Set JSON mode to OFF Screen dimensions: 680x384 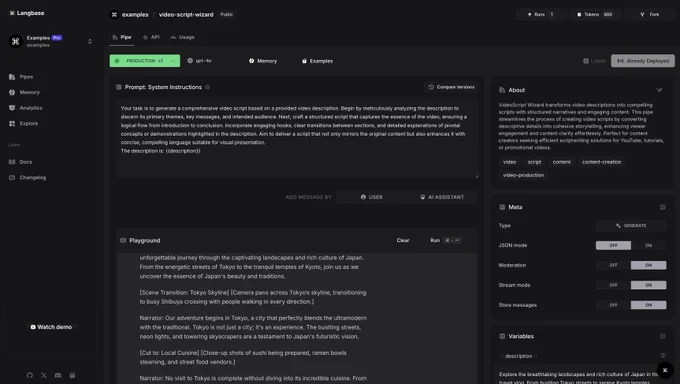[613, 246]
